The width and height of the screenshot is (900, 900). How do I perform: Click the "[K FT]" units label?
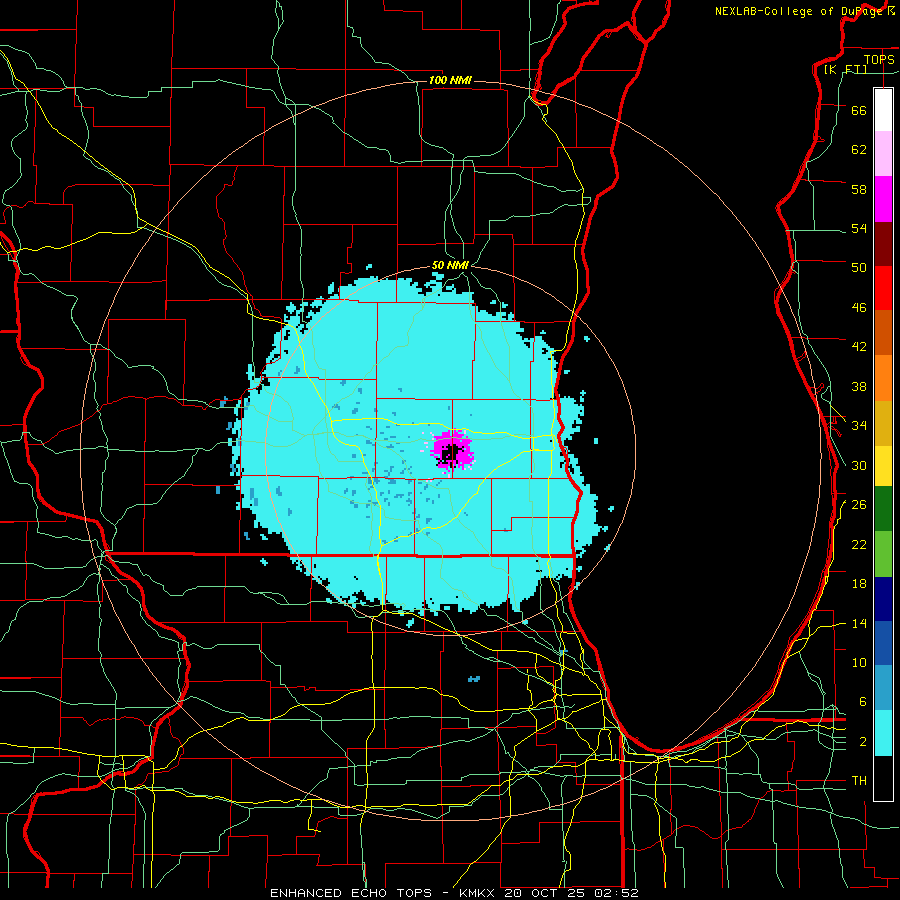845,70
